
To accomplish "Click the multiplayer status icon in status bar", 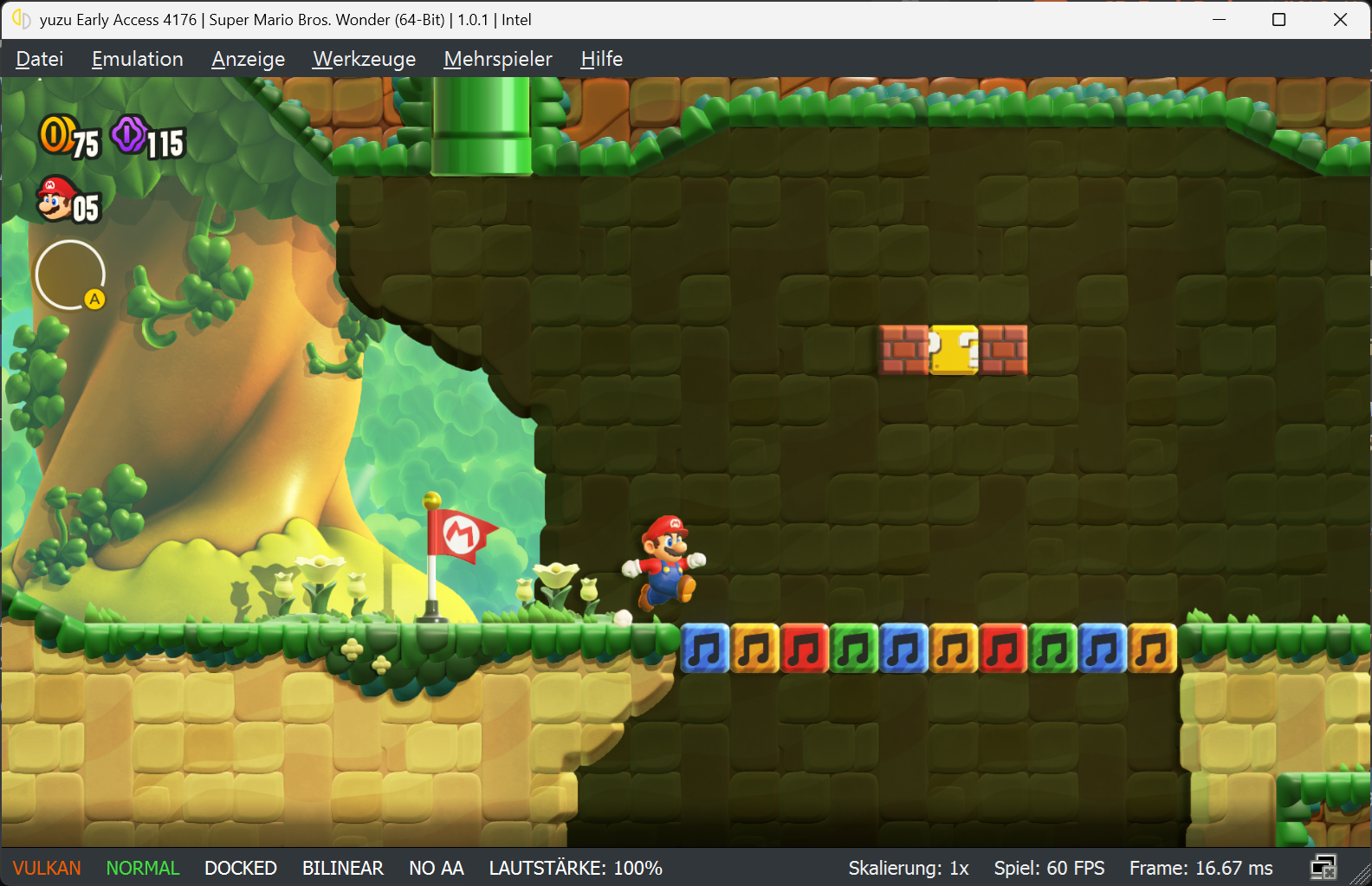I will [1323, 867].
